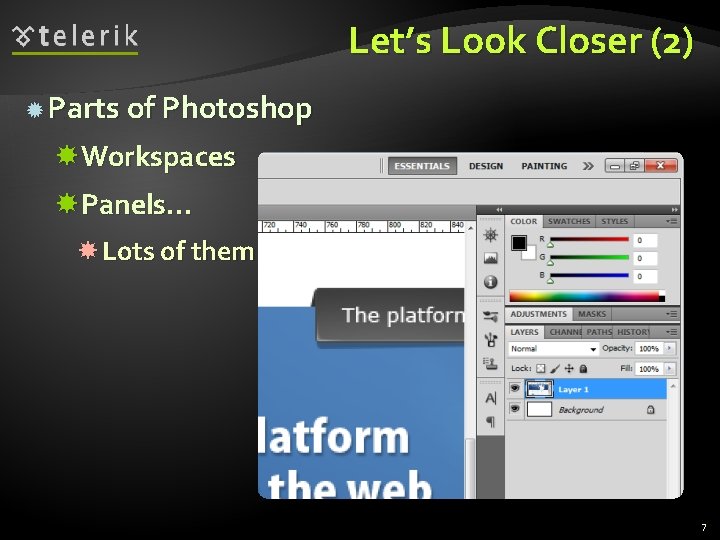This screenshot has width=720, height=540.
Task: Collapse the icon dock with double arrows
Action: pos(499,210)
